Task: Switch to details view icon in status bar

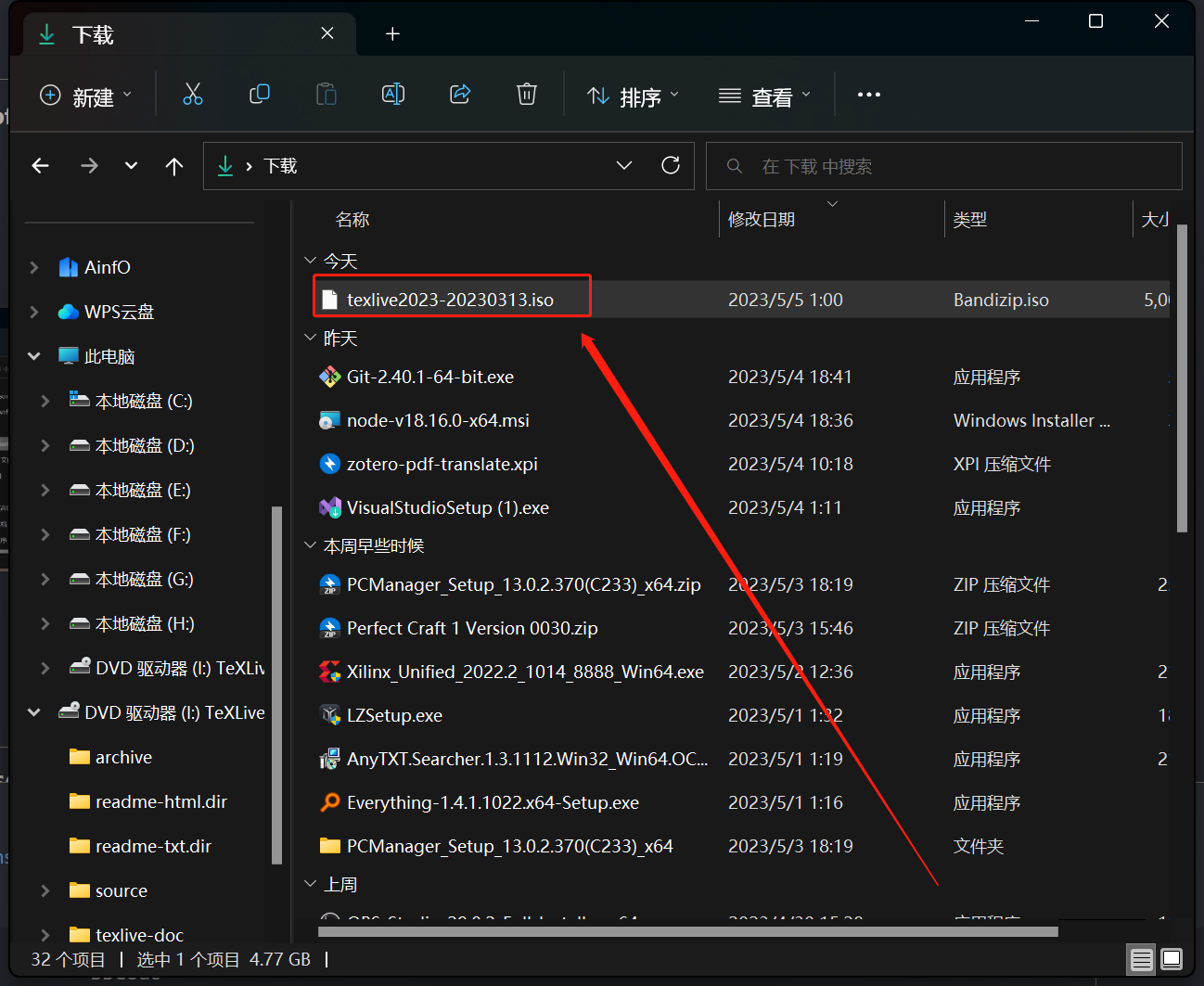Action: (1142, 959)
